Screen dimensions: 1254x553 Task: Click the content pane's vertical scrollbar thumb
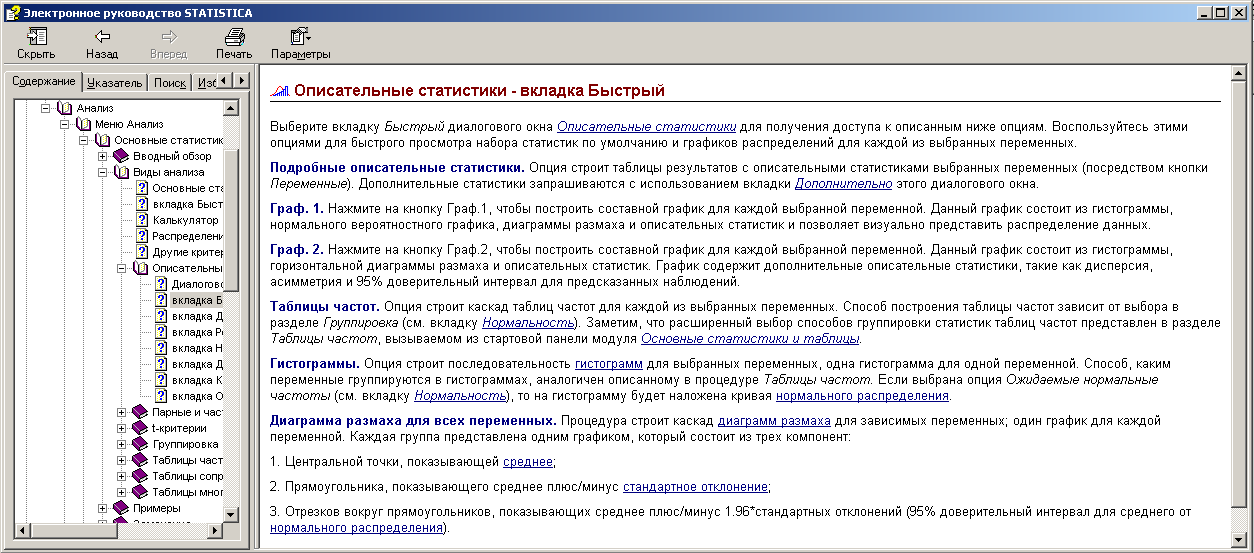[1239, 294]
